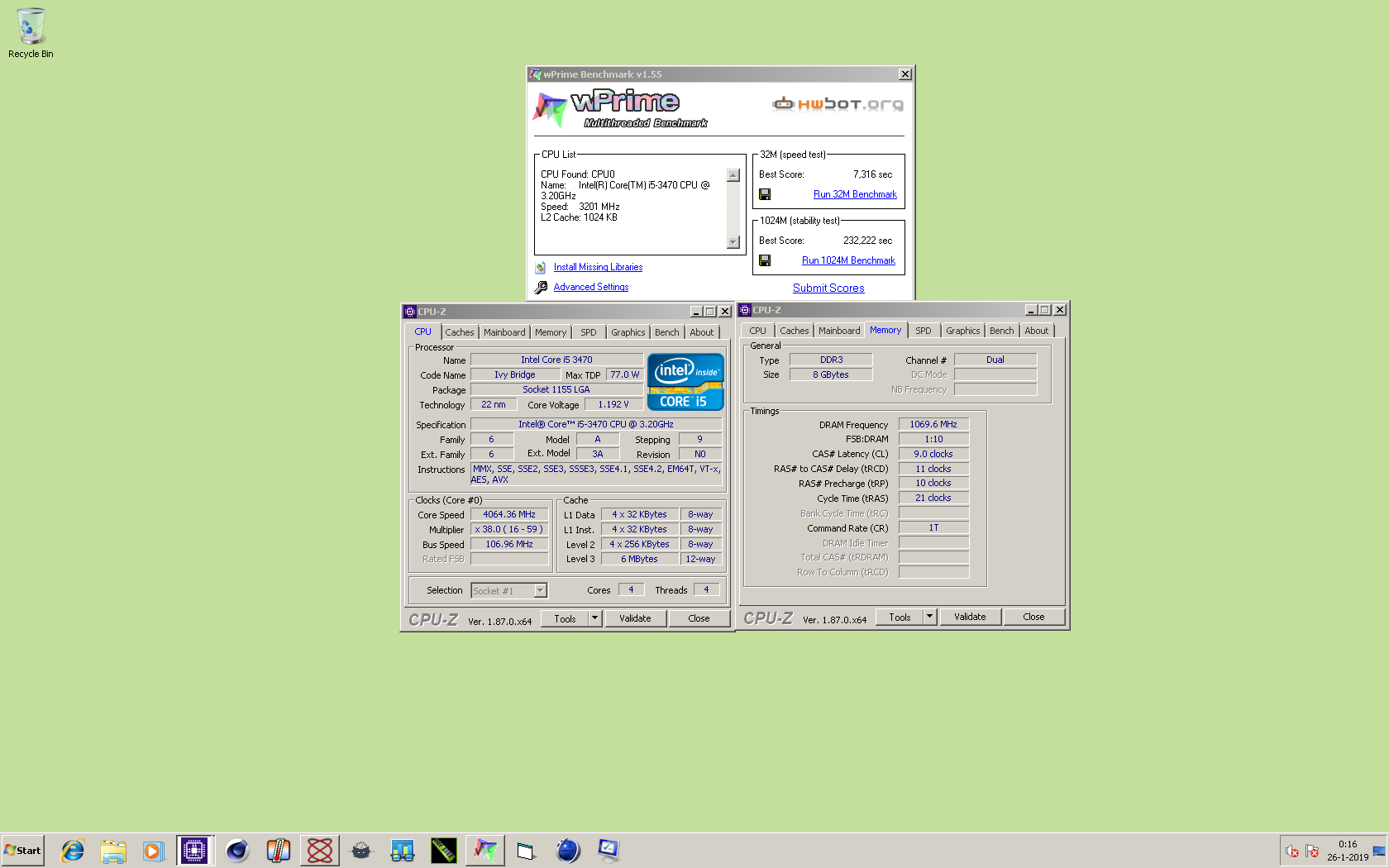The width and height of the screenshot is (1389, 868).
Task: Open the blue globe icon on the taskbar
Action: coord(568,850)
